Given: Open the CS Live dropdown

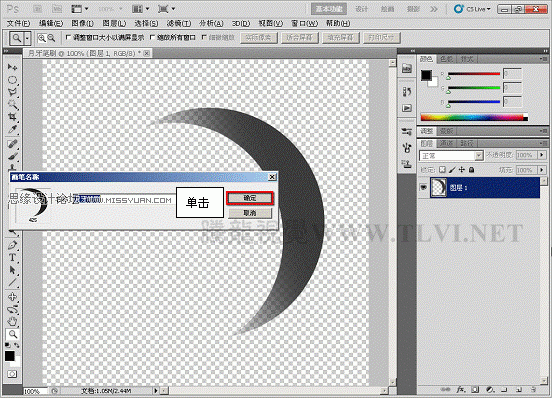Looking at the screenshot, I should pyautogui.click(x=472, y=9).
